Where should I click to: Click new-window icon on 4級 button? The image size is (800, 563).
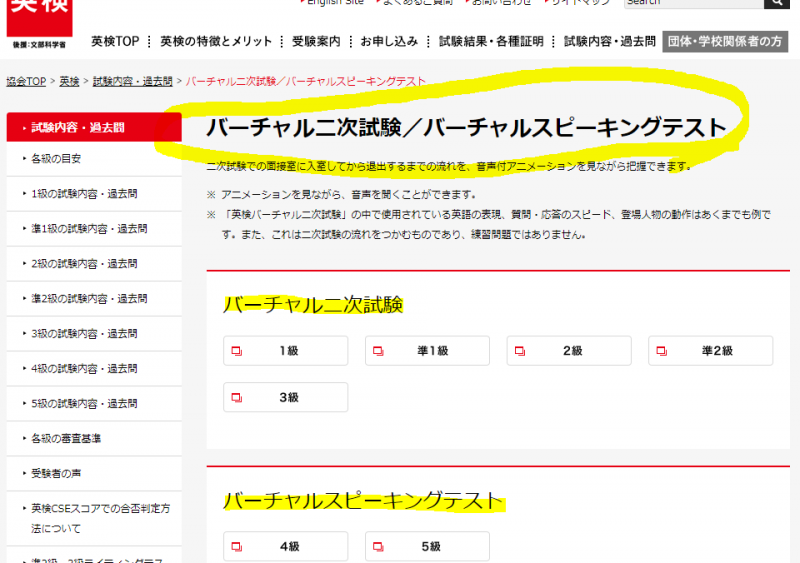pyautogui.click(x=237, y=547)
